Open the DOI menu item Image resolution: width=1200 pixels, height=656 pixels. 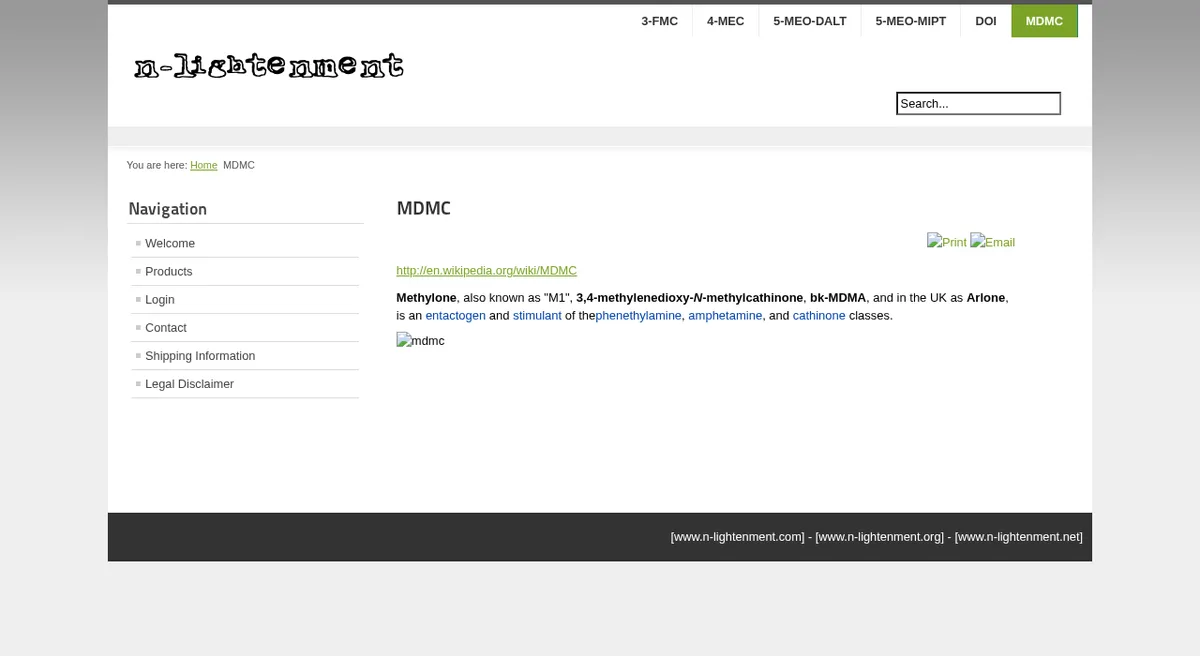(986, 21)
